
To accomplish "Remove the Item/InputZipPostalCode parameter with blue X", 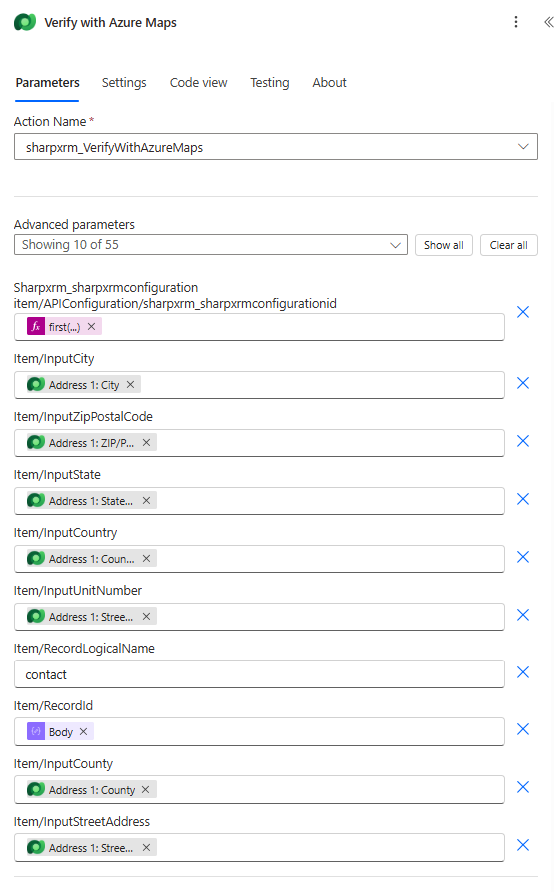I will coord(523,441).
